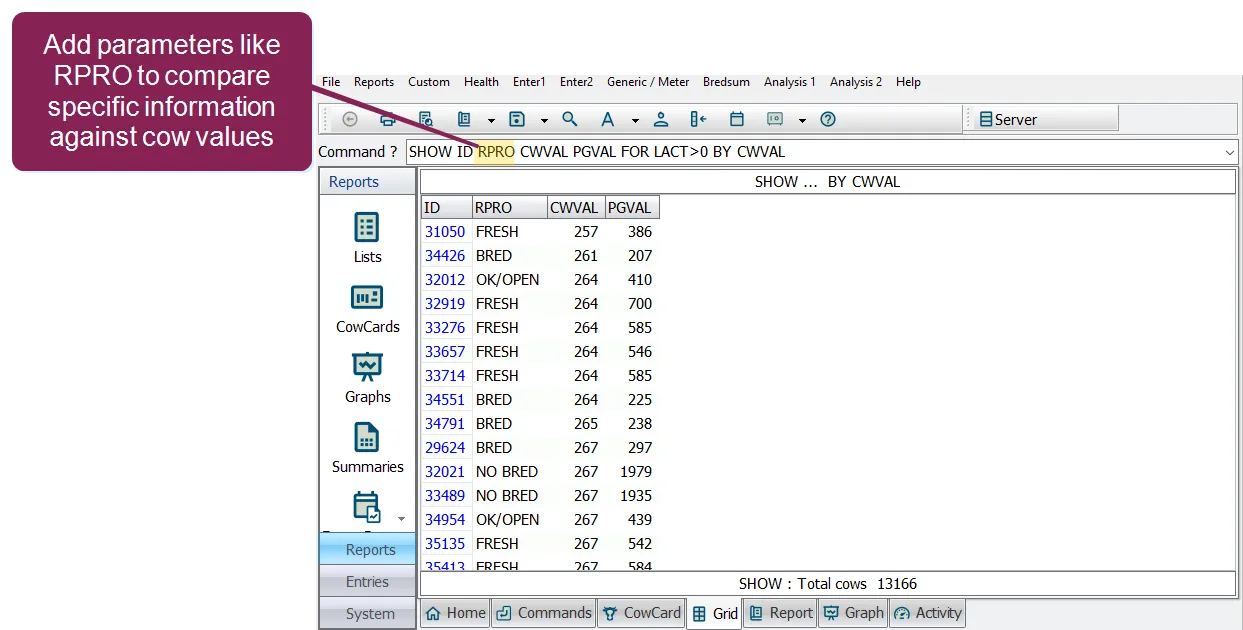Switch to the CowCard tab
1243x630 pixels.
click(641, 613)
